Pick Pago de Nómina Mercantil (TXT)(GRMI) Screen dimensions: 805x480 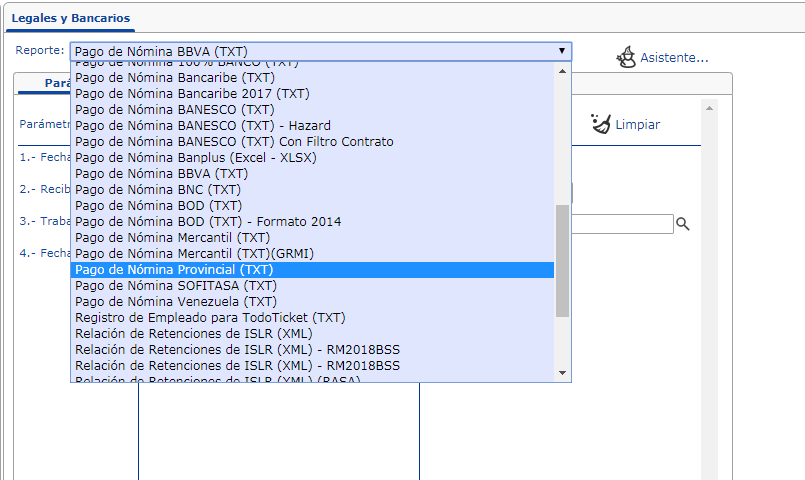(x=312, y=254)
